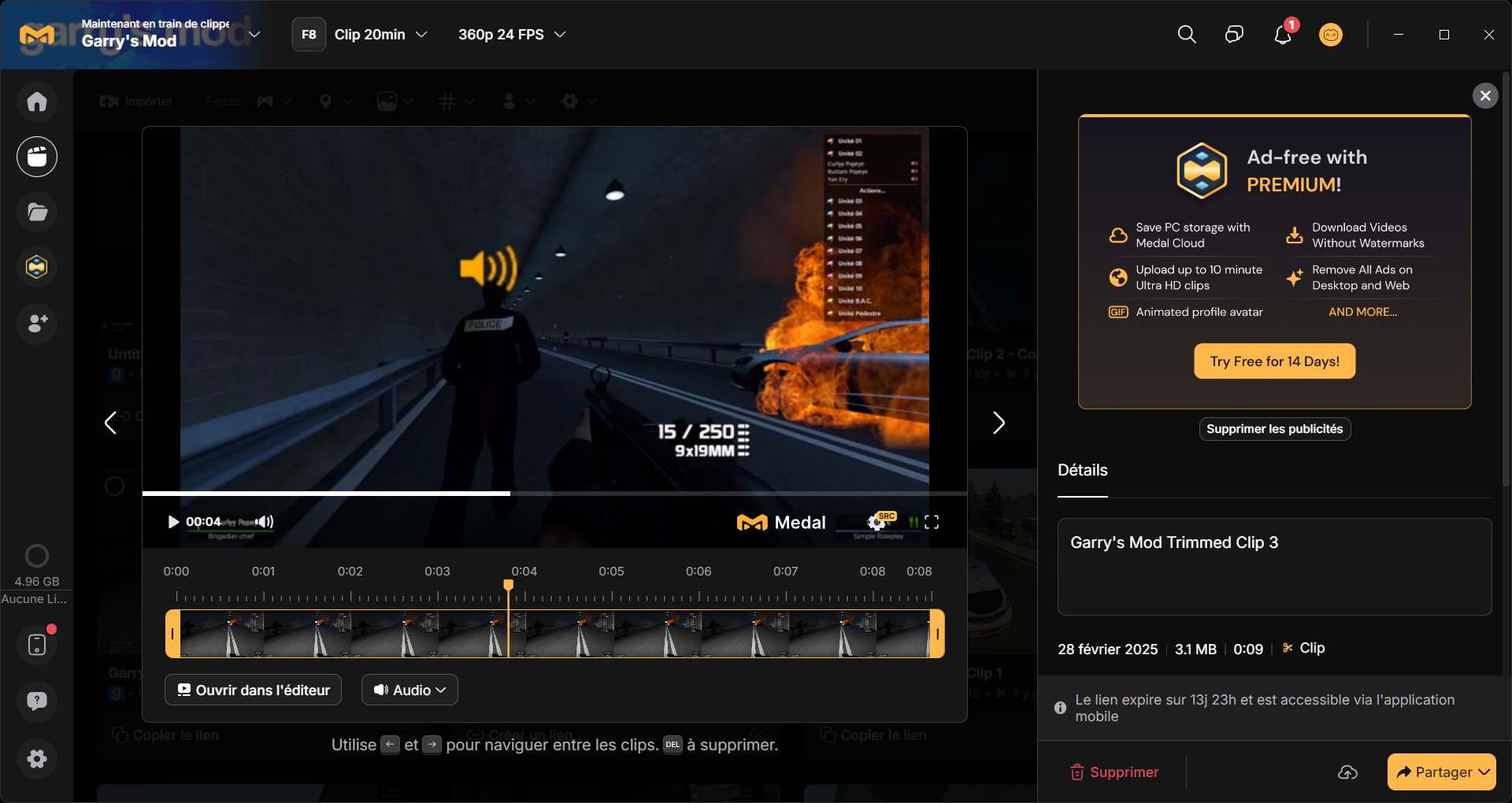
Task: Select the Détails tab
Action: [1083, 471]
